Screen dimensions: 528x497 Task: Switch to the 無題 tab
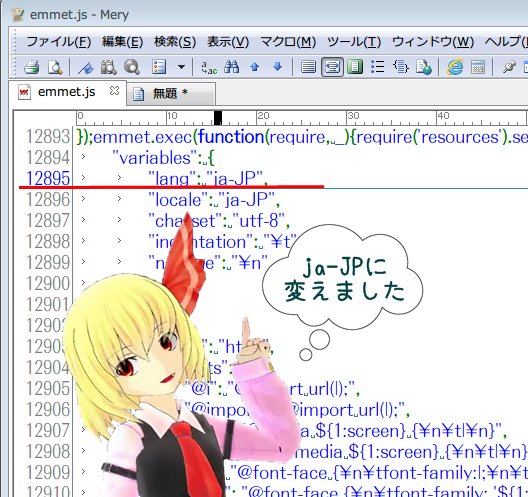[170, 93]
